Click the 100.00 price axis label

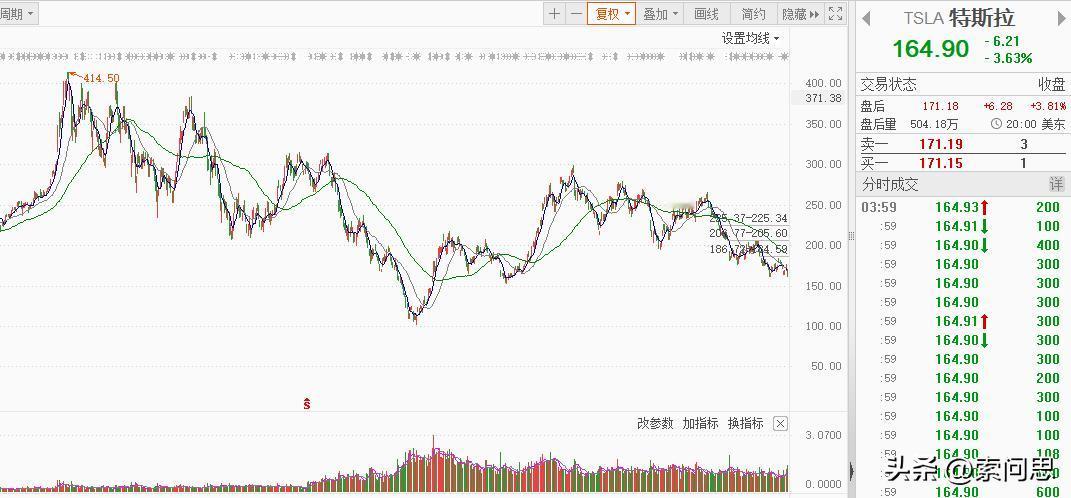[x=823, y=326]
